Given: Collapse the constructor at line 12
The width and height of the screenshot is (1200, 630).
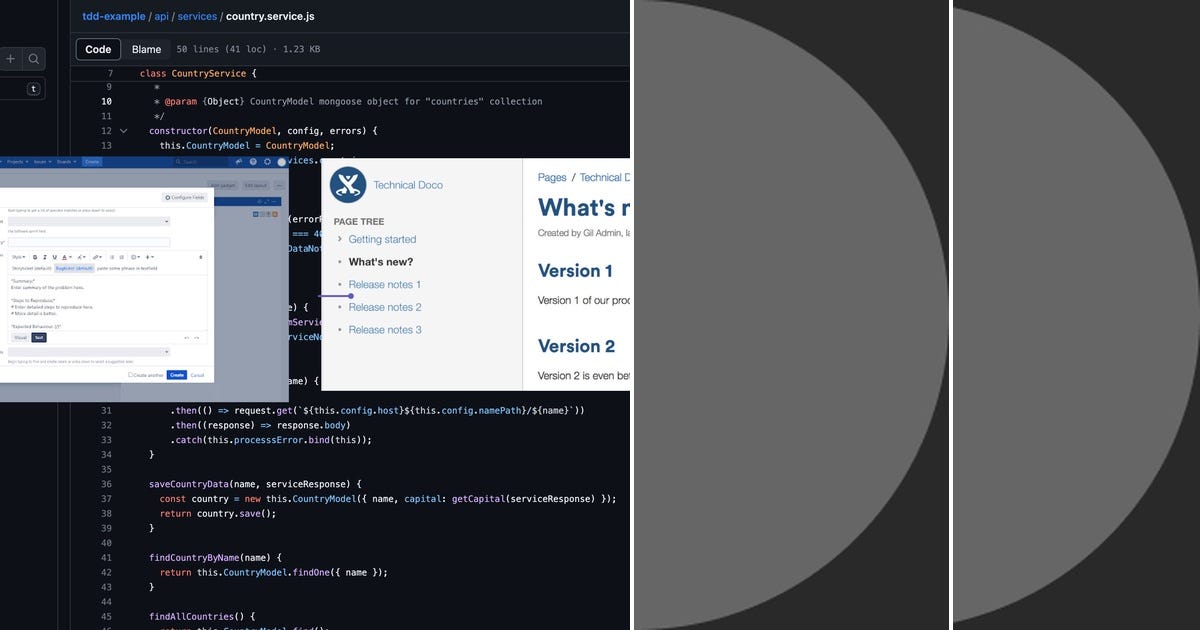Looking at the screenshot, I should pos(122,130).
